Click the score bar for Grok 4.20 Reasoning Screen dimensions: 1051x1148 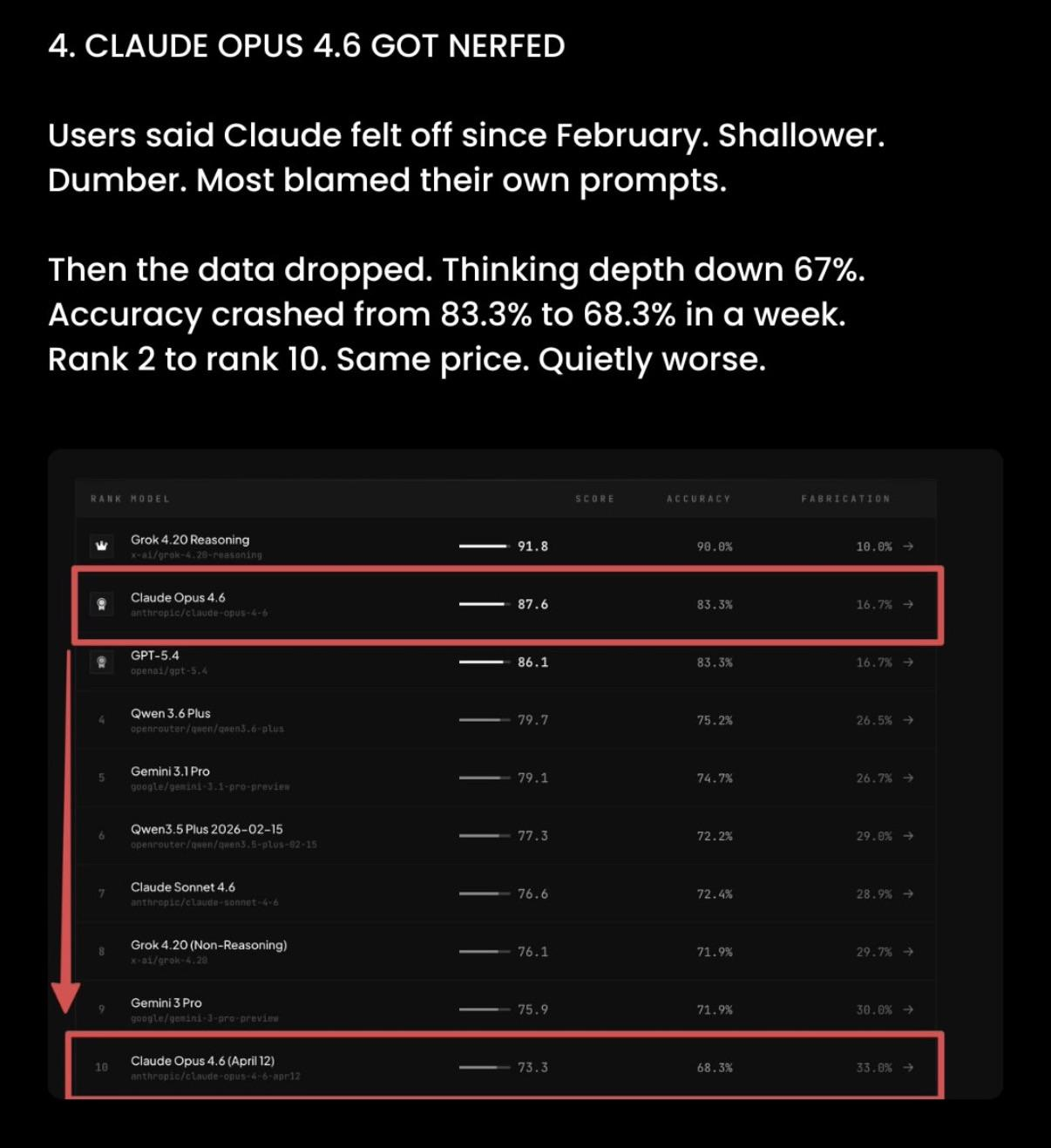(x=484, y=547)
